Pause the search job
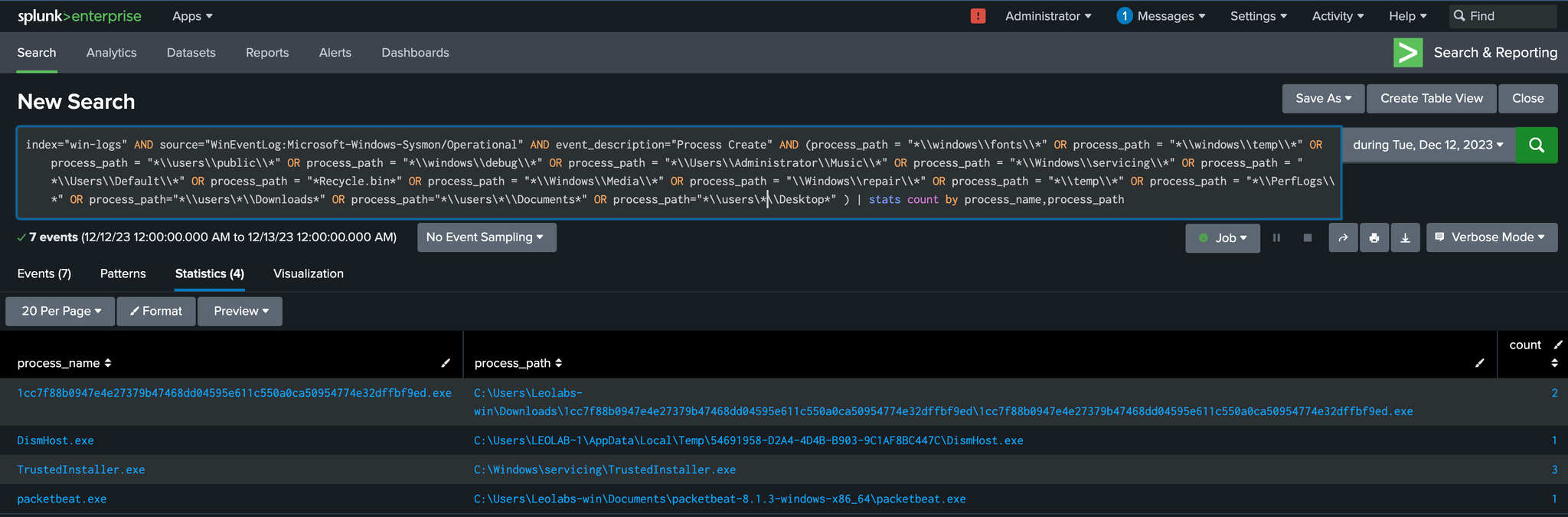This screenshot has height=517, width=1568. (1276, 238)
